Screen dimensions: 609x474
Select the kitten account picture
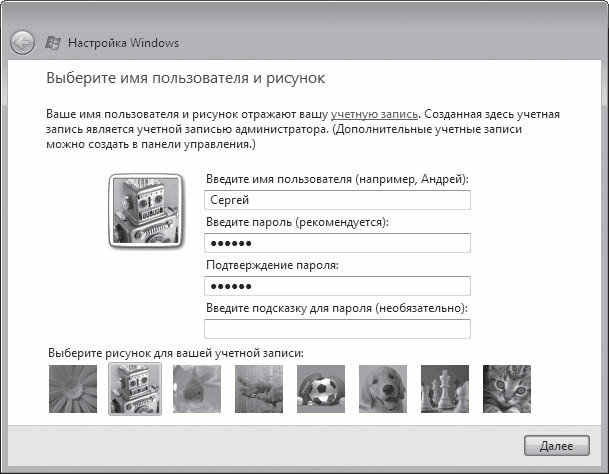pos(507,388)
